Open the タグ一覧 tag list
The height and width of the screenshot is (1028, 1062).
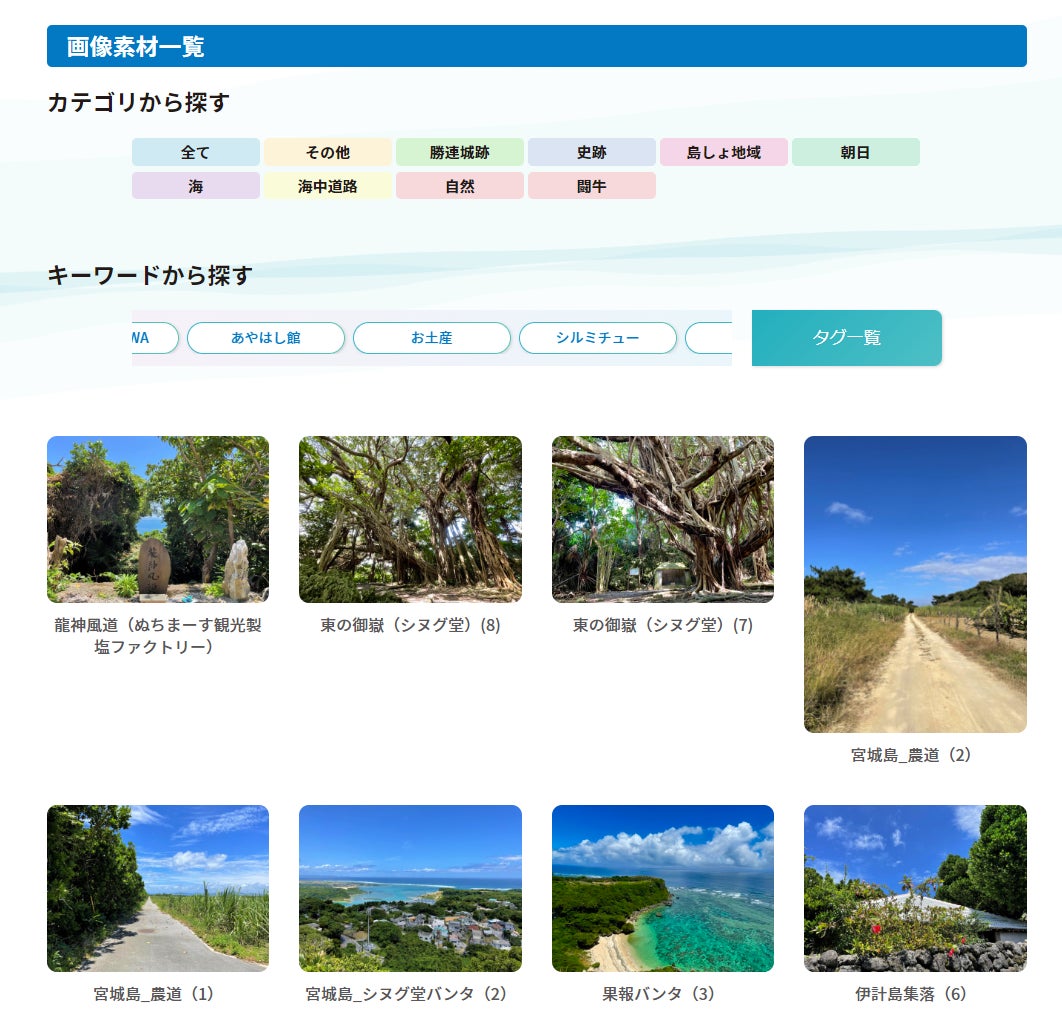tap(846, 338)
